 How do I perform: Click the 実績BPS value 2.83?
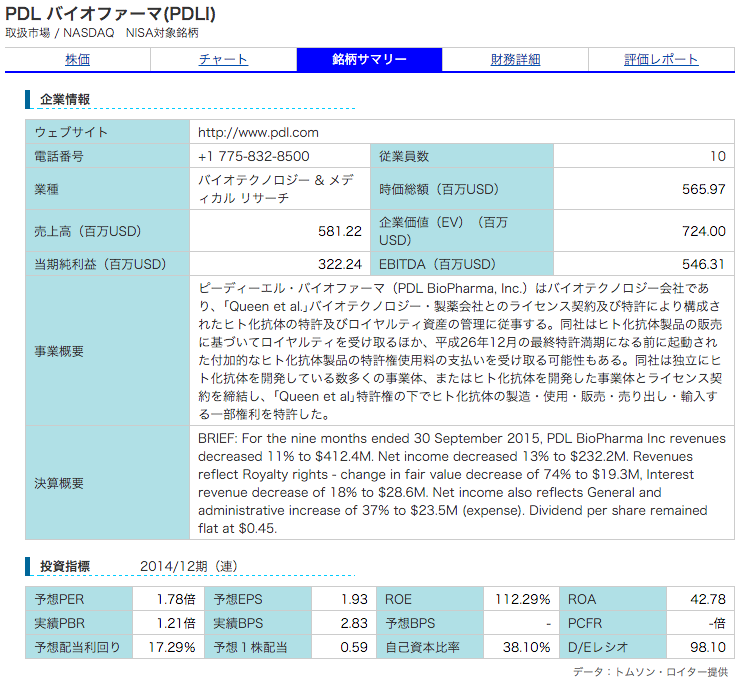354,624
